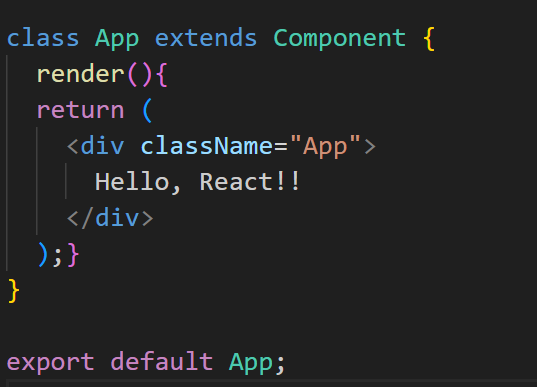Click the blue closing parenthesis
Image resolution: width=537 pixels, height=387 pixels.
[x=42, y=255]
